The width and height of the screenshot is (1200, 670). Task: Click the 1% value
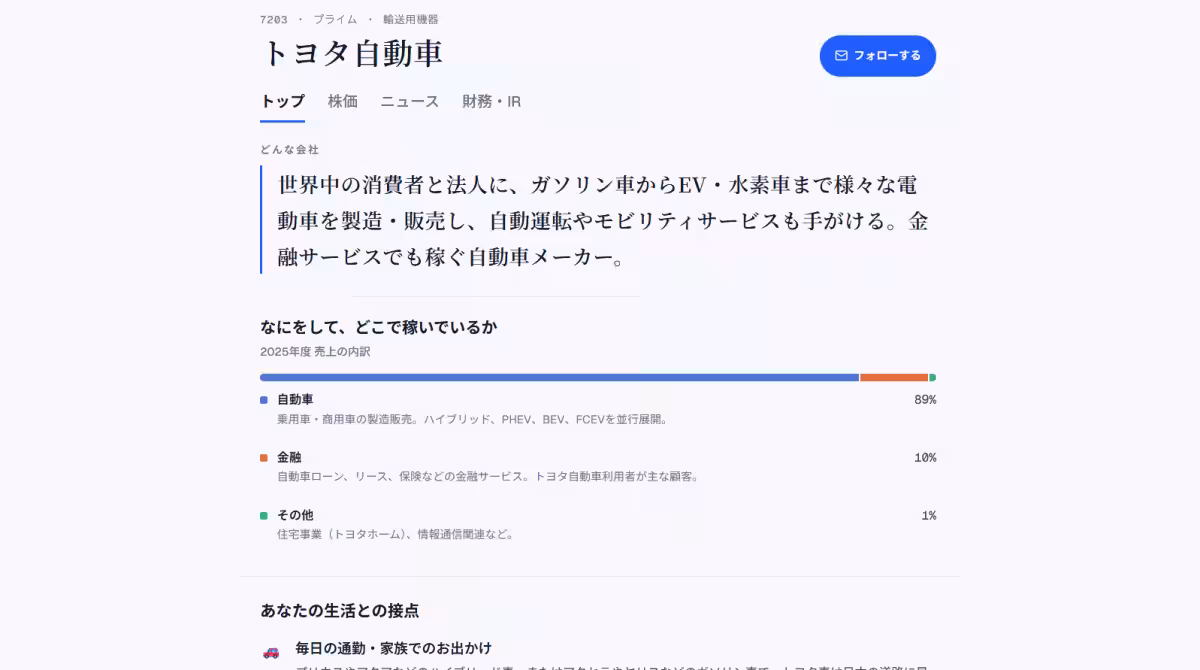(929, 516)
